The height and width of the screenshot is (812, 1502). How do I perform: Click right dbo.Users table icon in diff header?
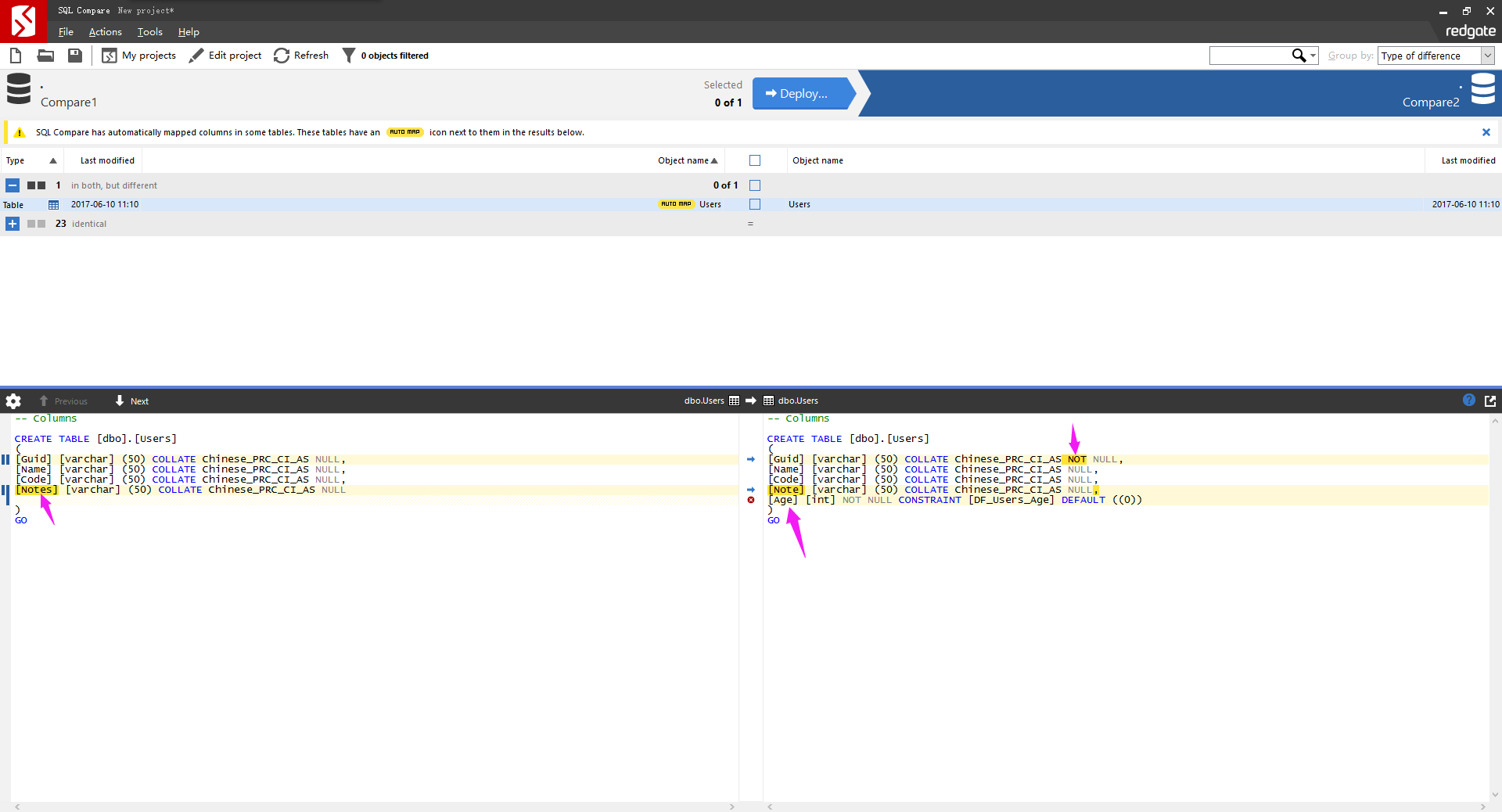click(x=768, y=401)
